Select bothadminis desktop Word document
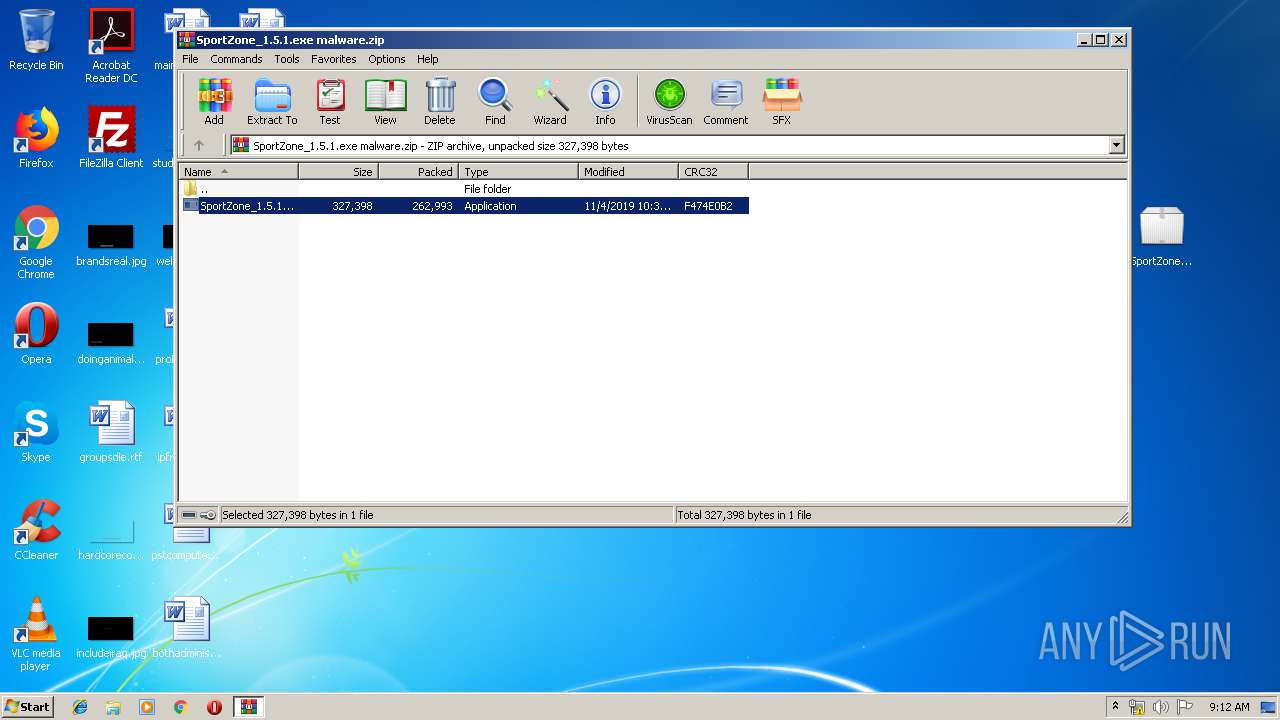 (187, 628)
